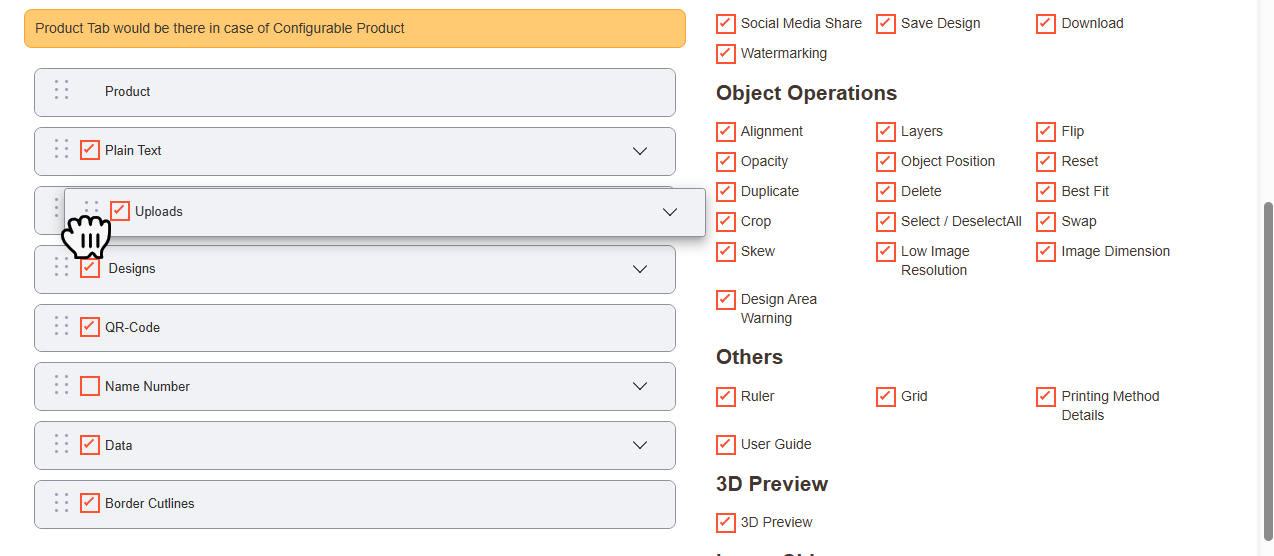Screen dimensions: 1274x556
Task: Expand the Name Number section
Action: coord(640,386)
